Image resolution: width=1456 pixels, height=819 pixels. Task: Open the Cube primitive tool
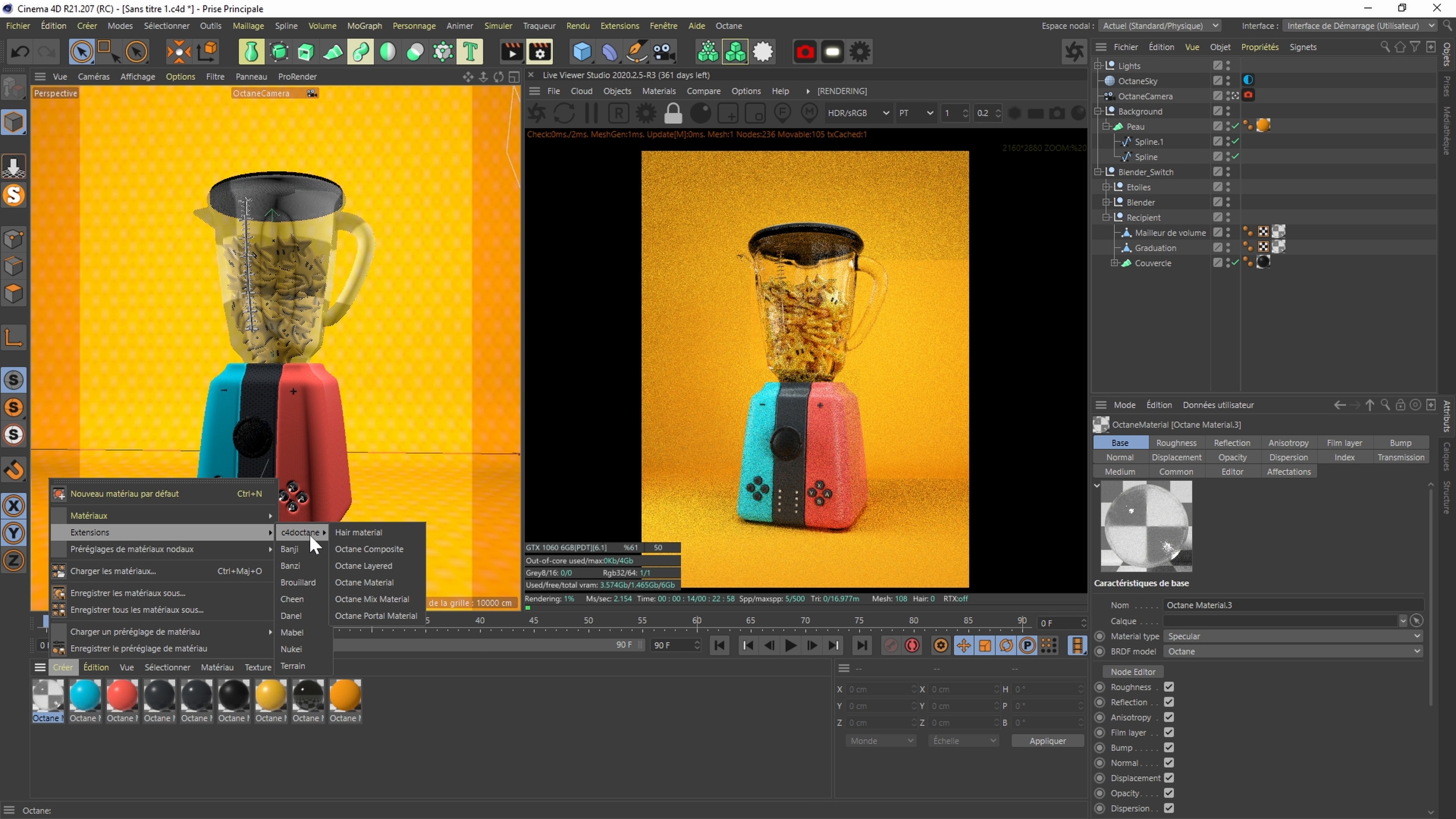click(x=582, y=52)
